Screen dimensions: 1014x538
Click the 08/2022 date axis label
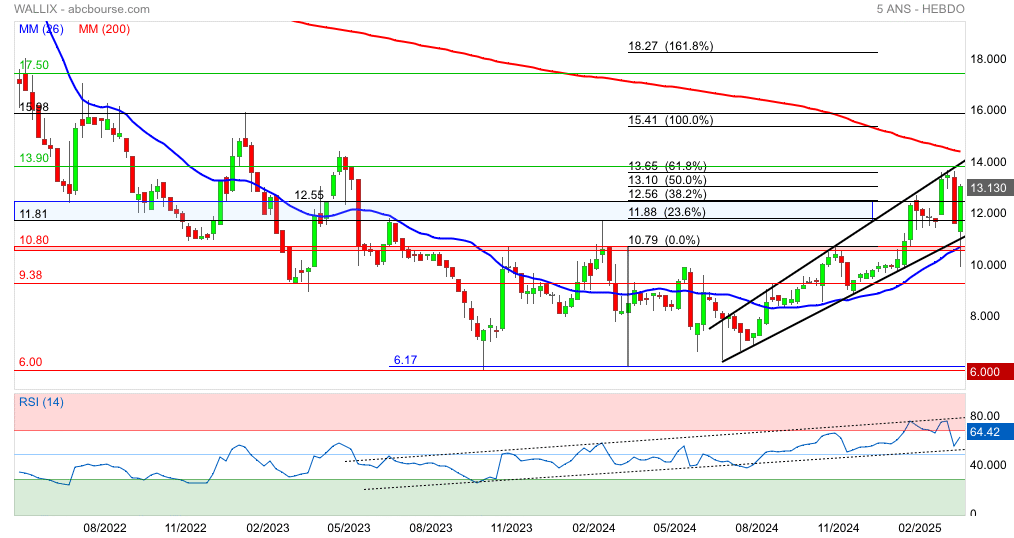(105, 528)
